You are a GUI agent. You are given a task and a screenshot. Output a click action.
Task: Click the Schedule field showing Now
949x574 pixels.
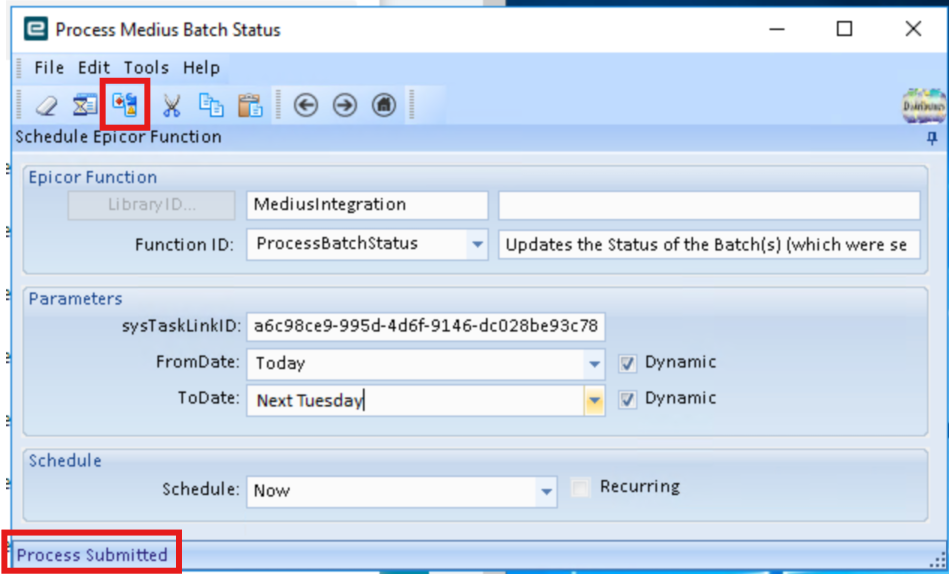tap(401, 491)
